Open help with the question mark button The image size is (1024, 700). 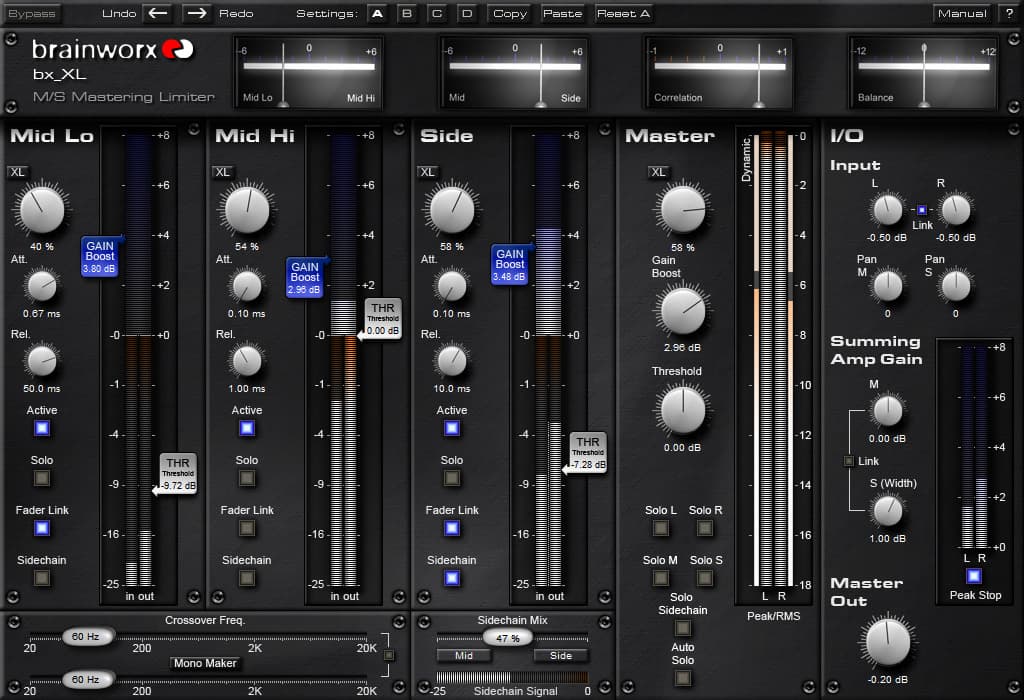tap(1009, 13)
